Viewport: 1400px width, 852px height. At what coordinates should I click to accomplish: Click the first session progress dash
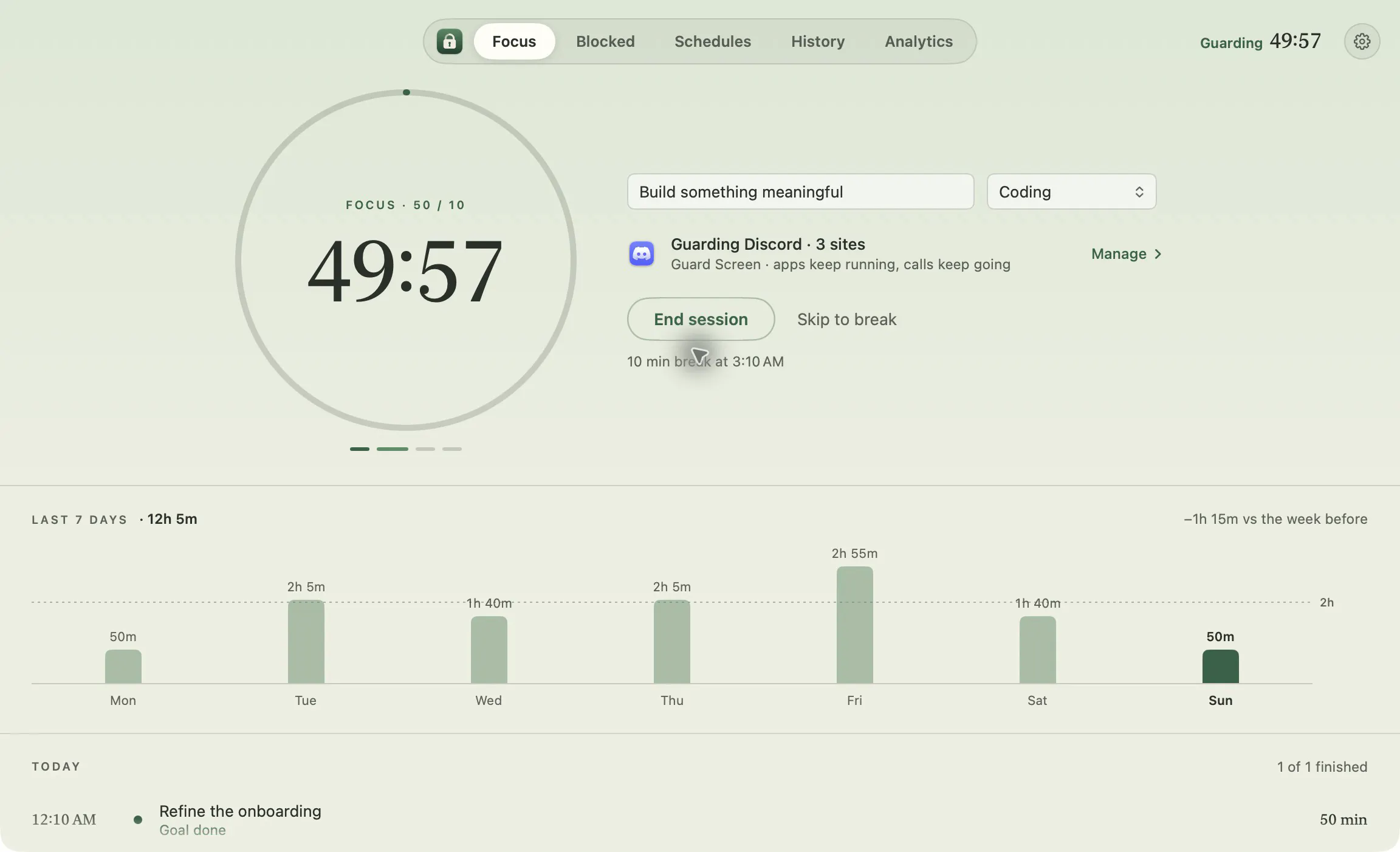360,449
